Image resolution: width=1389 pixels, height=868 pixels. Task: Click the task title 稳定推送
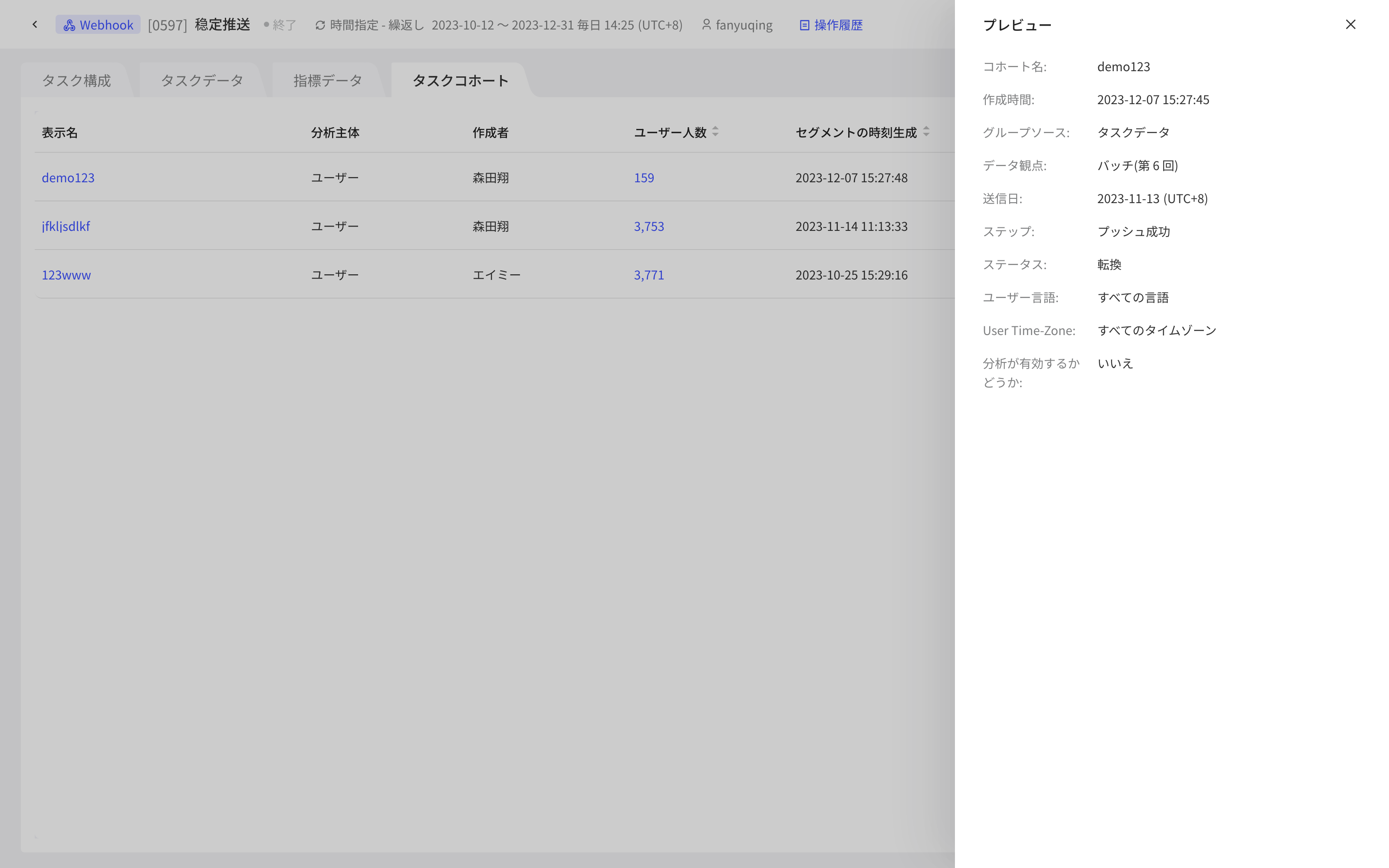click(223, 25)
